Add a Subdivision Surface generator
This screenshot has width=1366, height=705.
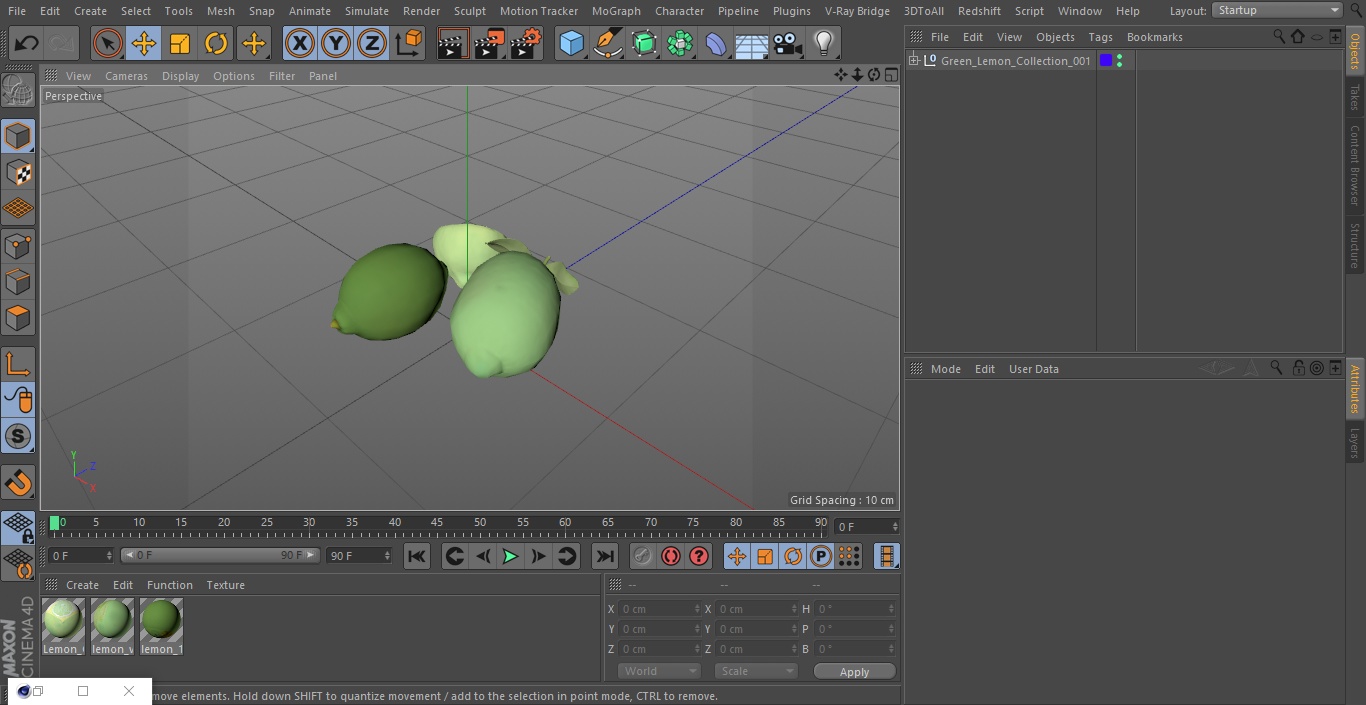[644, 43]
